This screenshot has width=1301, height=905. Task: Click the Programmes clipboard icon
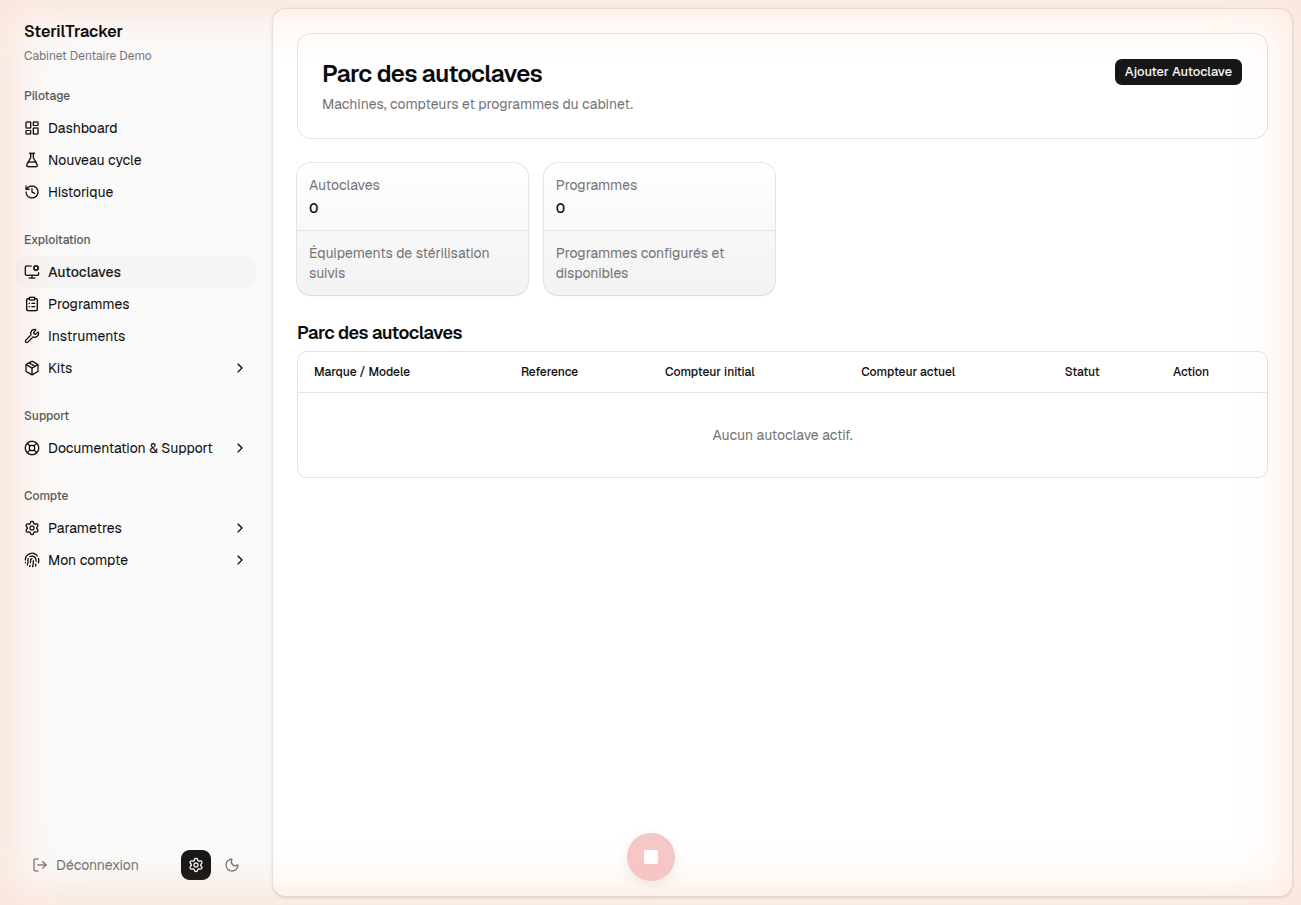(x=32, y=304)
